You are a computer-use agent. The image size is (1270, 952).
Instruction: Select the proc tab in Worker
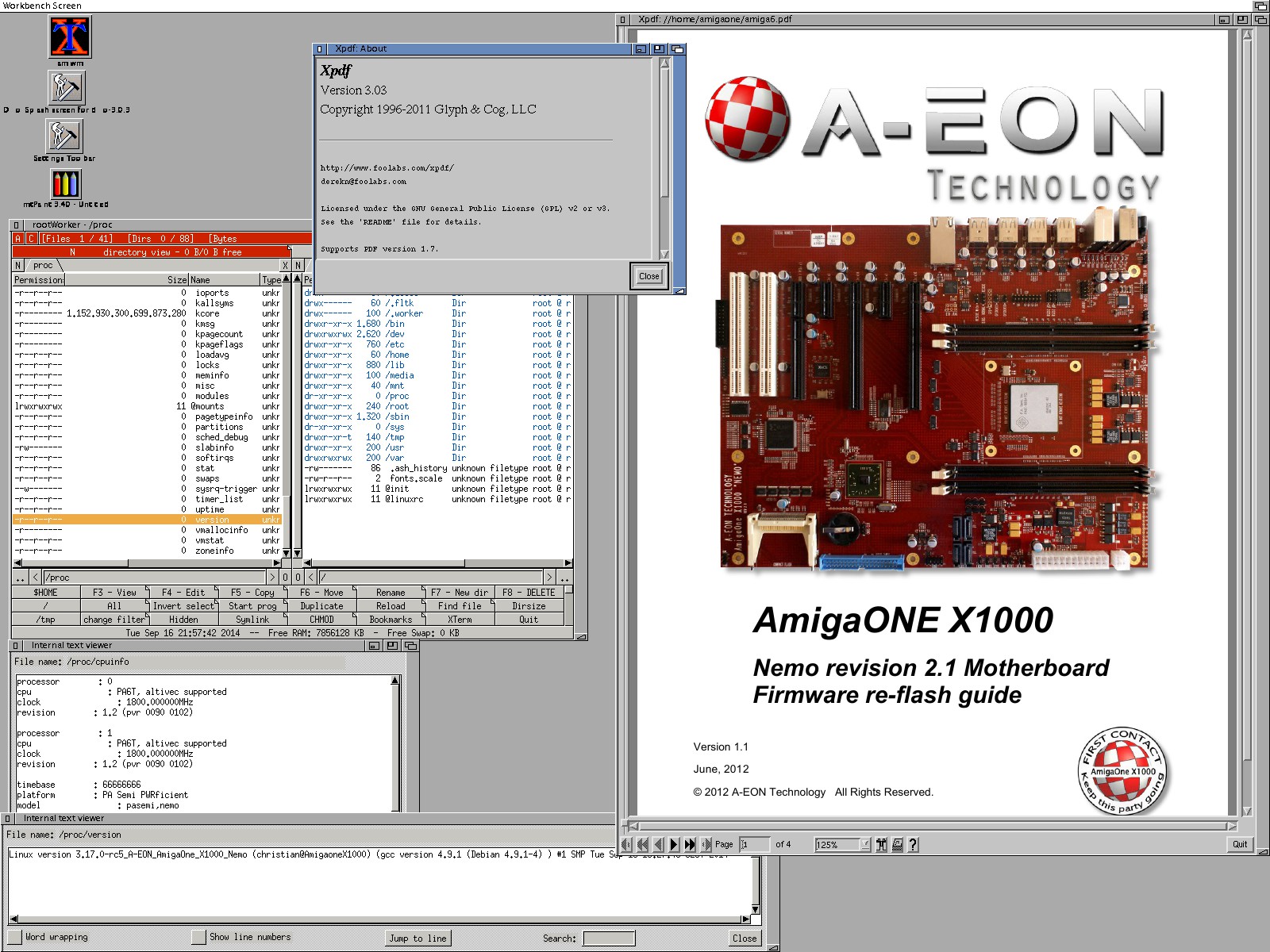point(43,266)
